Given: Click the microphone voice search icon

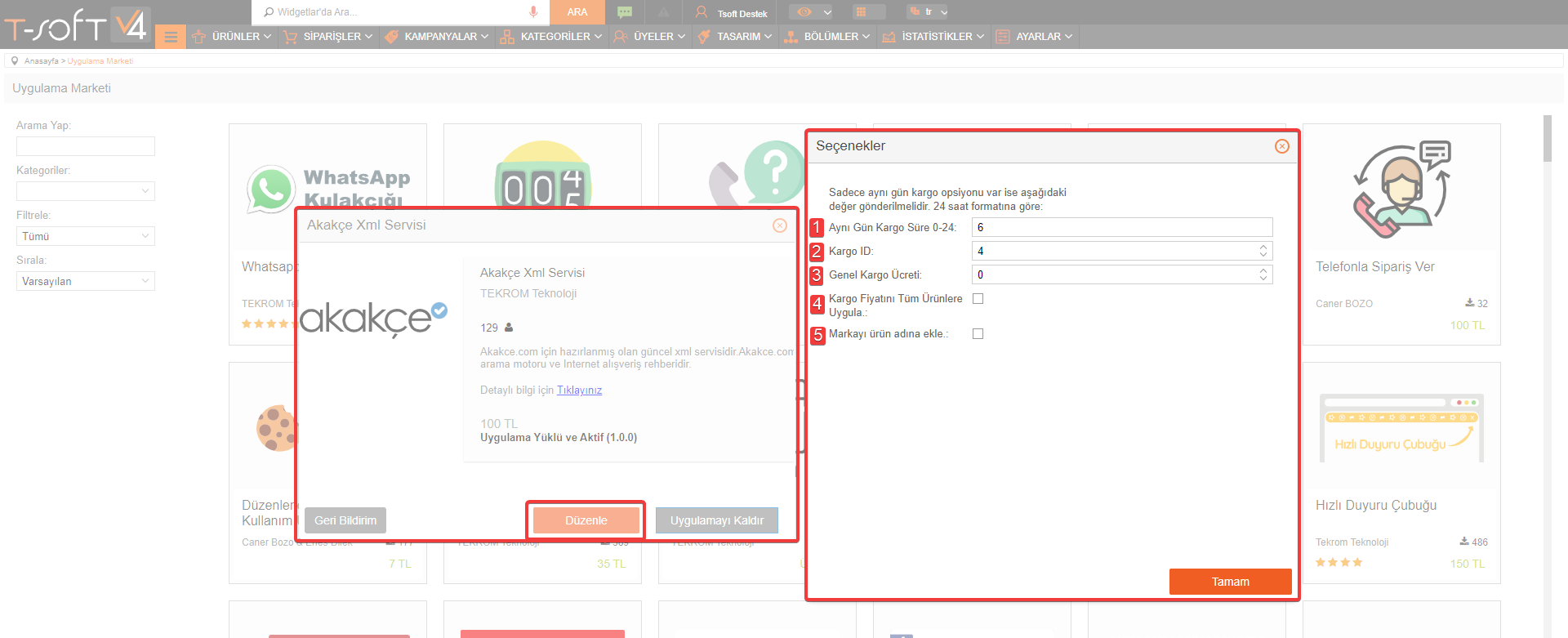Looking at the screenshot, I should click(x=533, y=11).
